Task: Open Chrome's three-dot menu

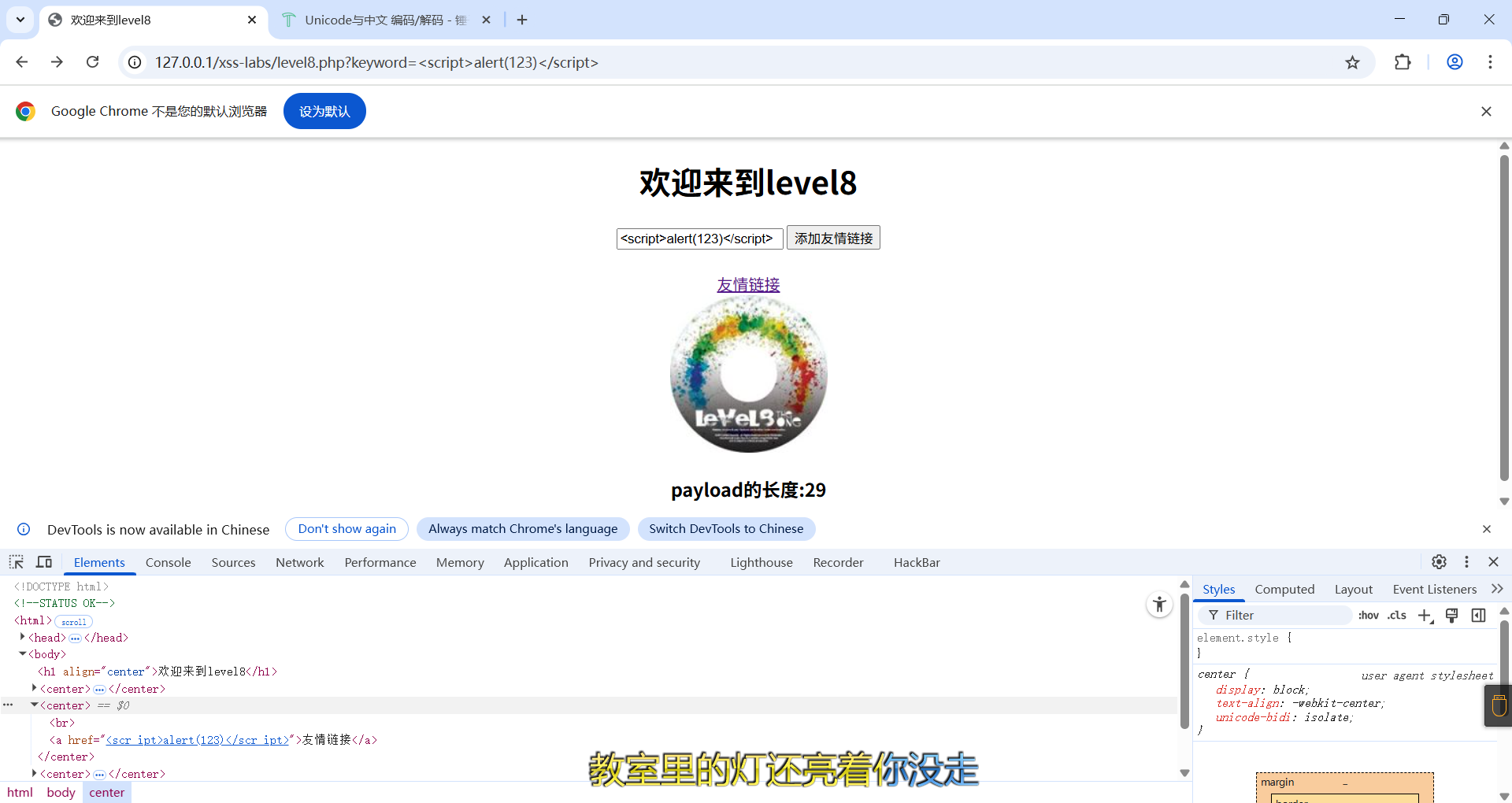Action: (x=1490, y=62)
